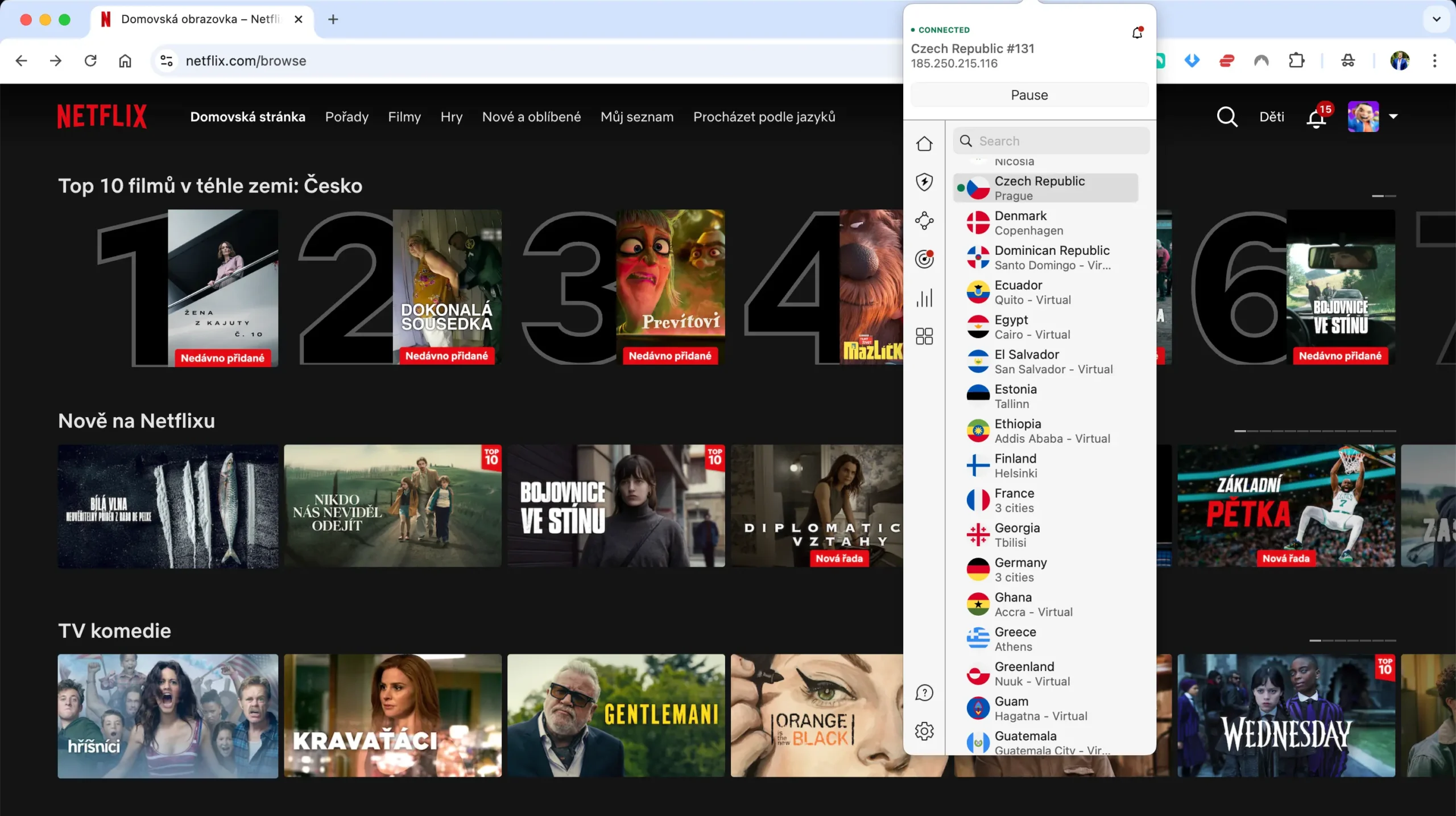Open the ExpressVPN extension icon in toolbar

point(1227,61)
